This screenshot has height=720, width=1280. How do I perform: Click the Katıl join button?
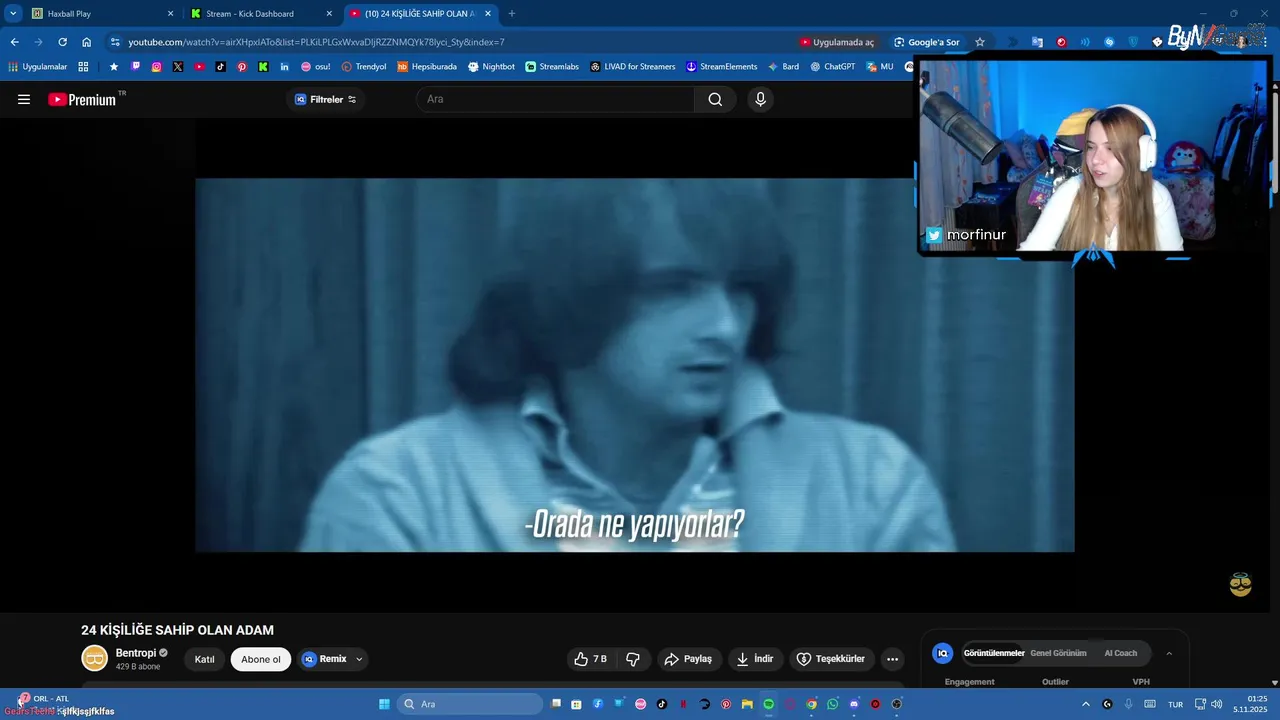click(204, 659)
